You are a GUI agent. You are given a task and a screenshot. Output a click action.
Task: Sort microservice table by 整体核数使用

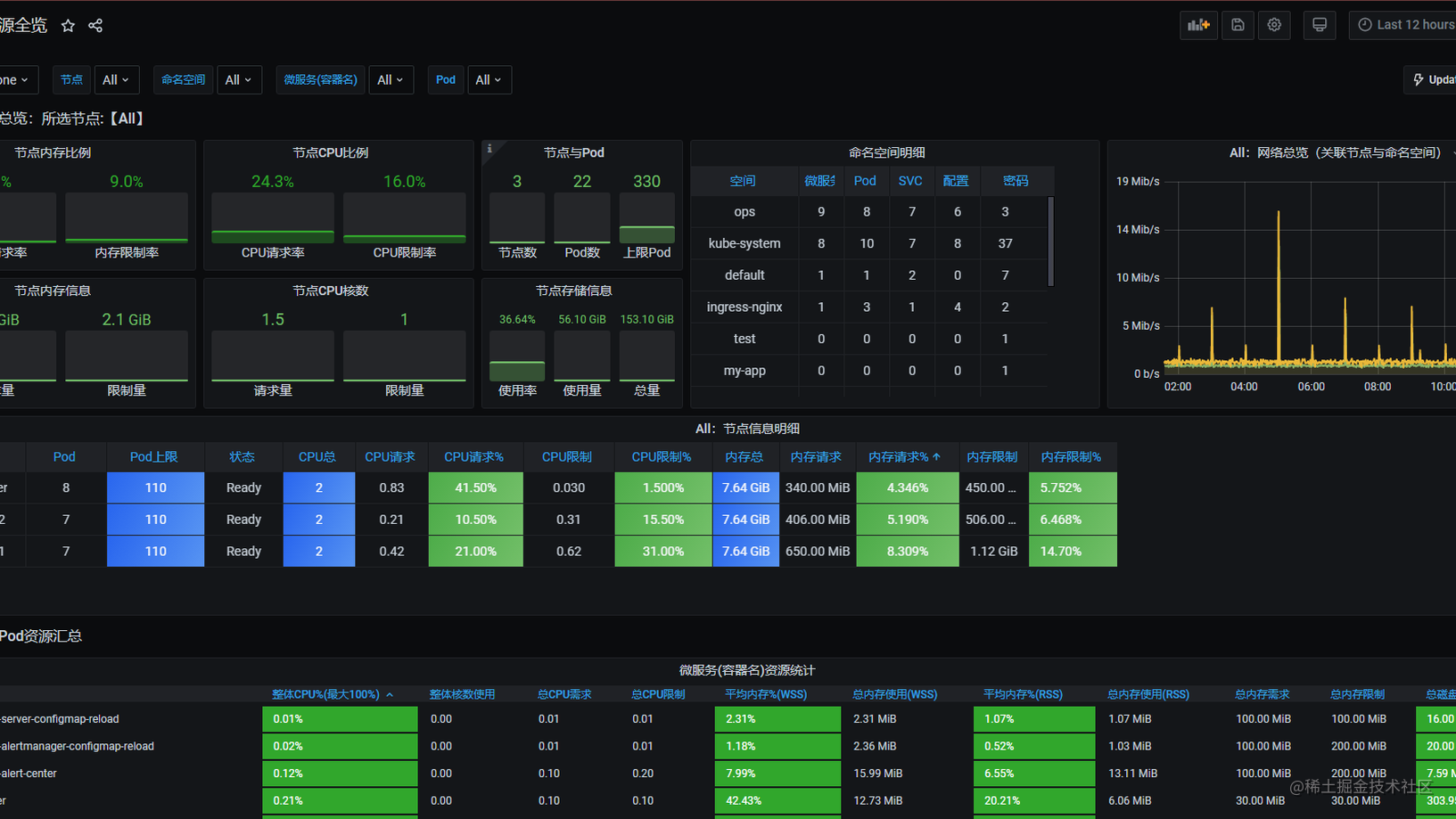pyautogui.click(x=462, y=694)
